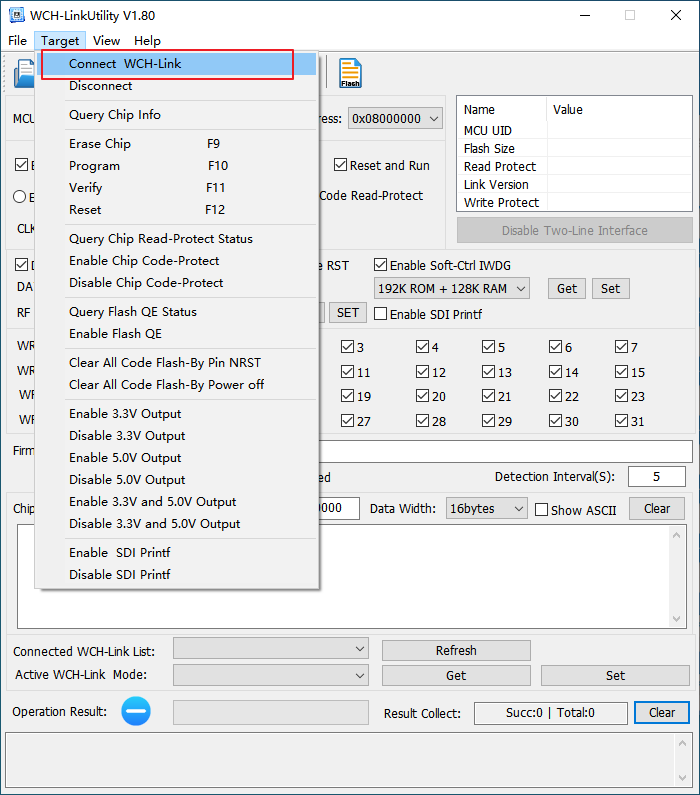The image size is (700, 795).
Task: Enable the Show ASCII checkbox
Action: tap(542, 510)
